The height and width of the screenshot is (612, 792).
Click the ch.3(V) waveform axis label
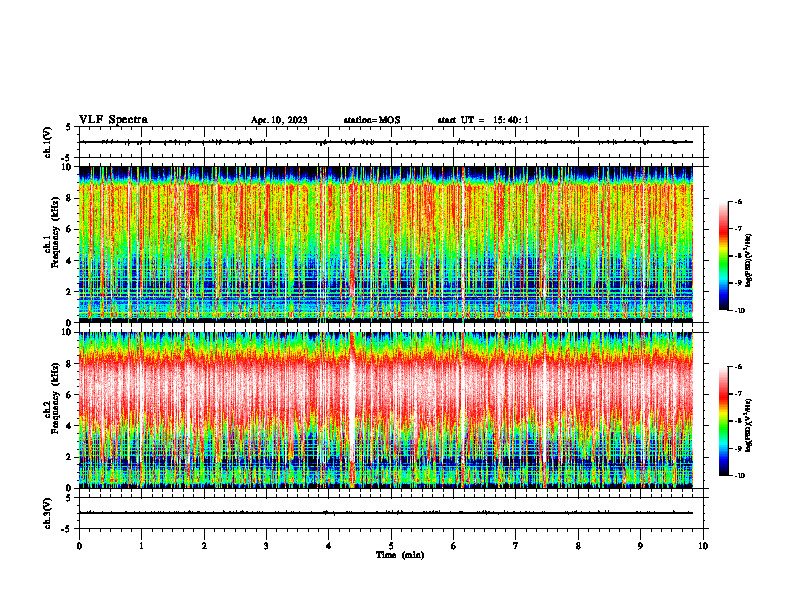(x=48, y=513)
